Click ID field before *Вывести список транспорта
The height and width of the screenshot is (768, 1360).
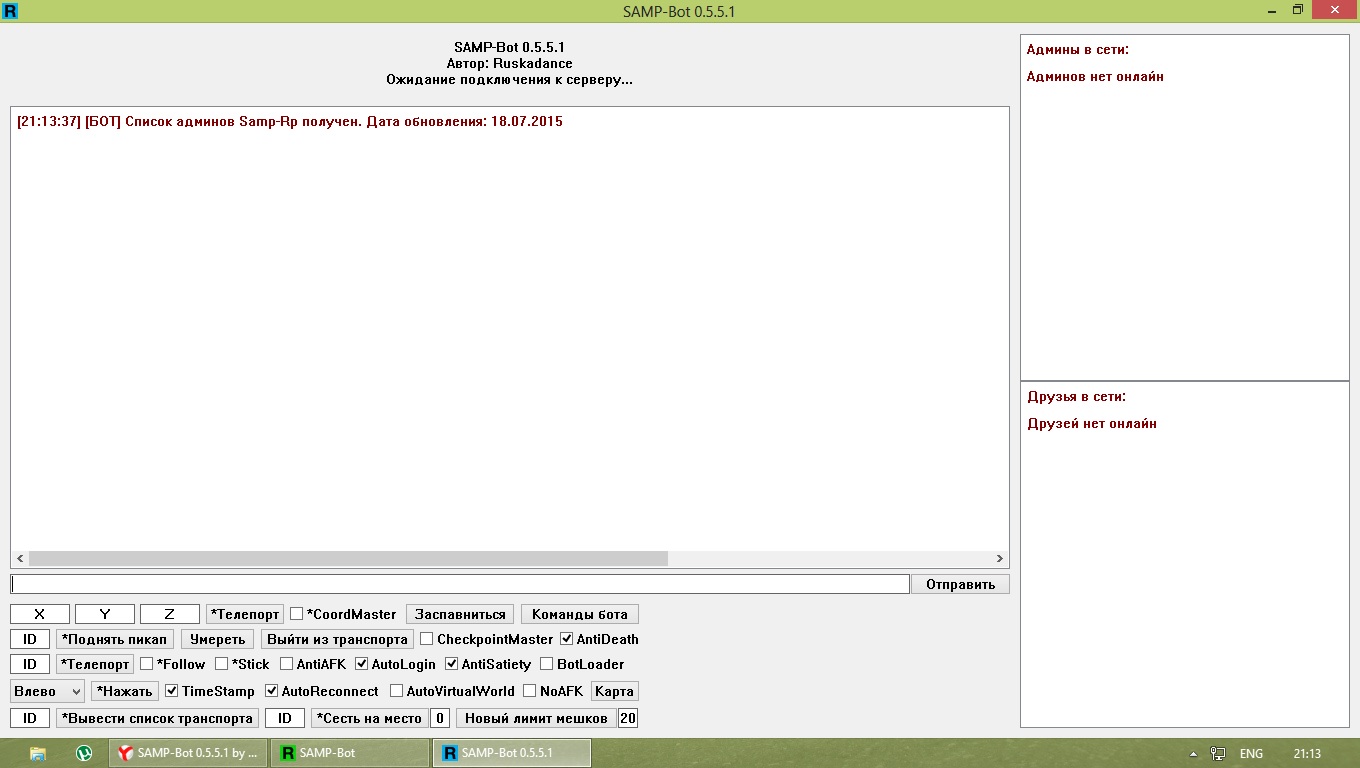pyautogui.click(x=30, y=718)
